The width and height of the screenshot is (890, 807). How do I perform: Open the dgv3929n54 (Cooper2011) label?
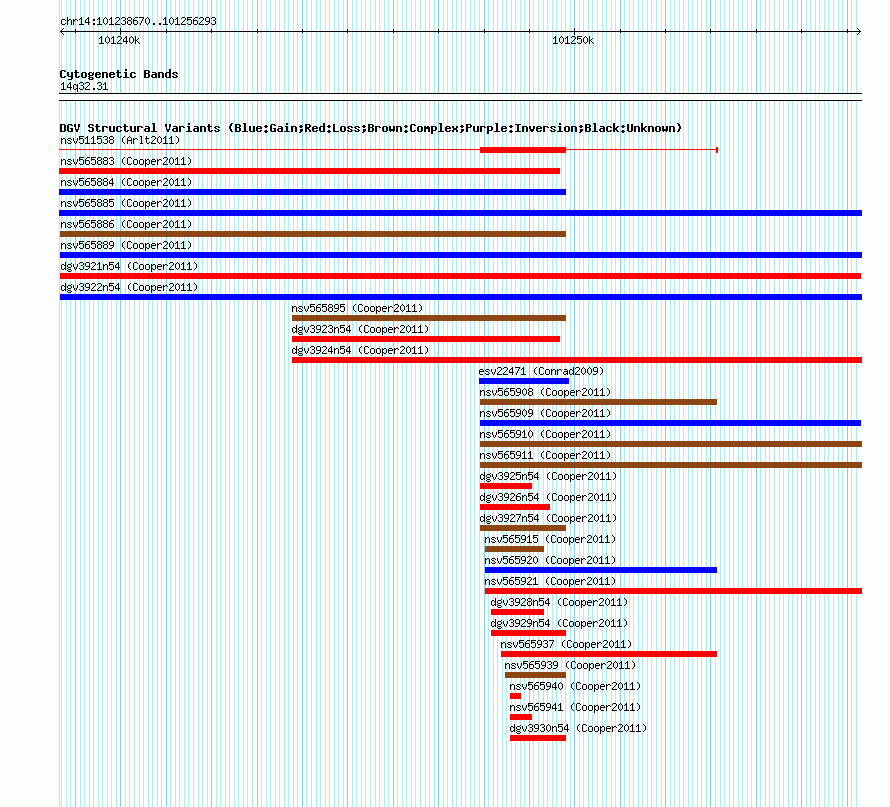[x=559, y=623]
